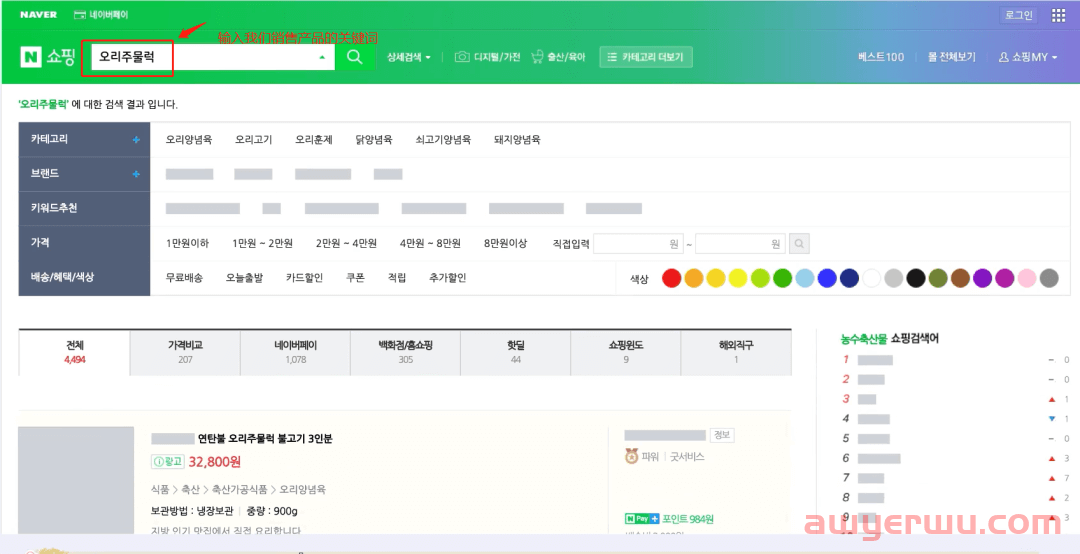The image size is (1080, 554).
Task: Click the NAVER logo text
Action: pyautogui.click(x=39, y=14)
